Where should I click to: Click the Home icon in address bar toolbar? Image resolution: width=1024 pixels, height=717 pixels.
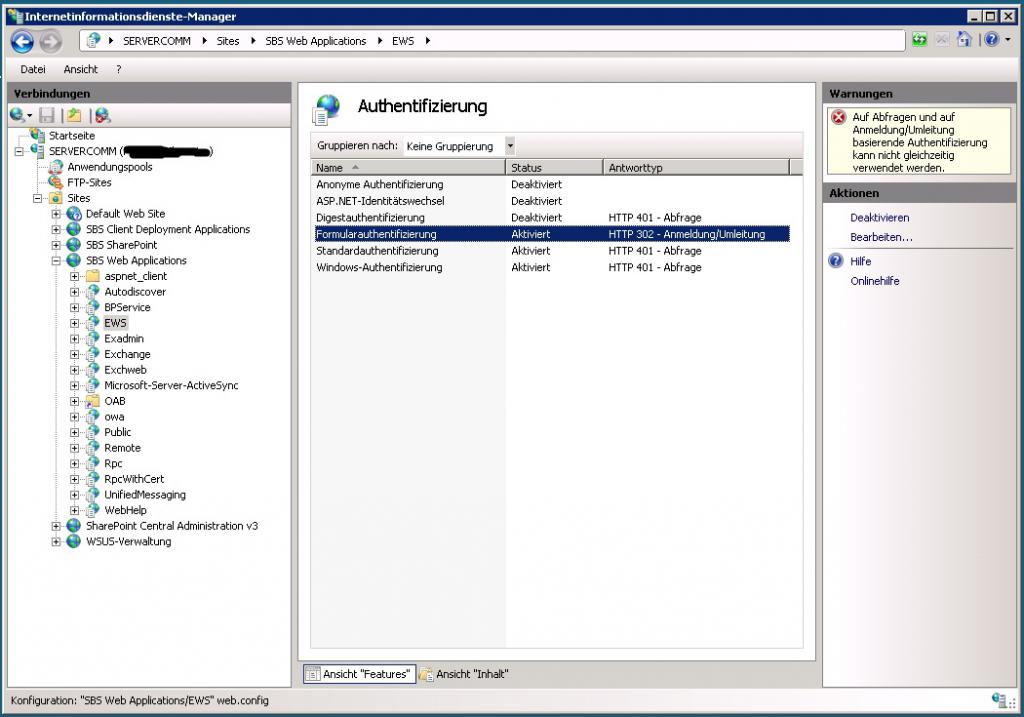(x=964, y=40)
